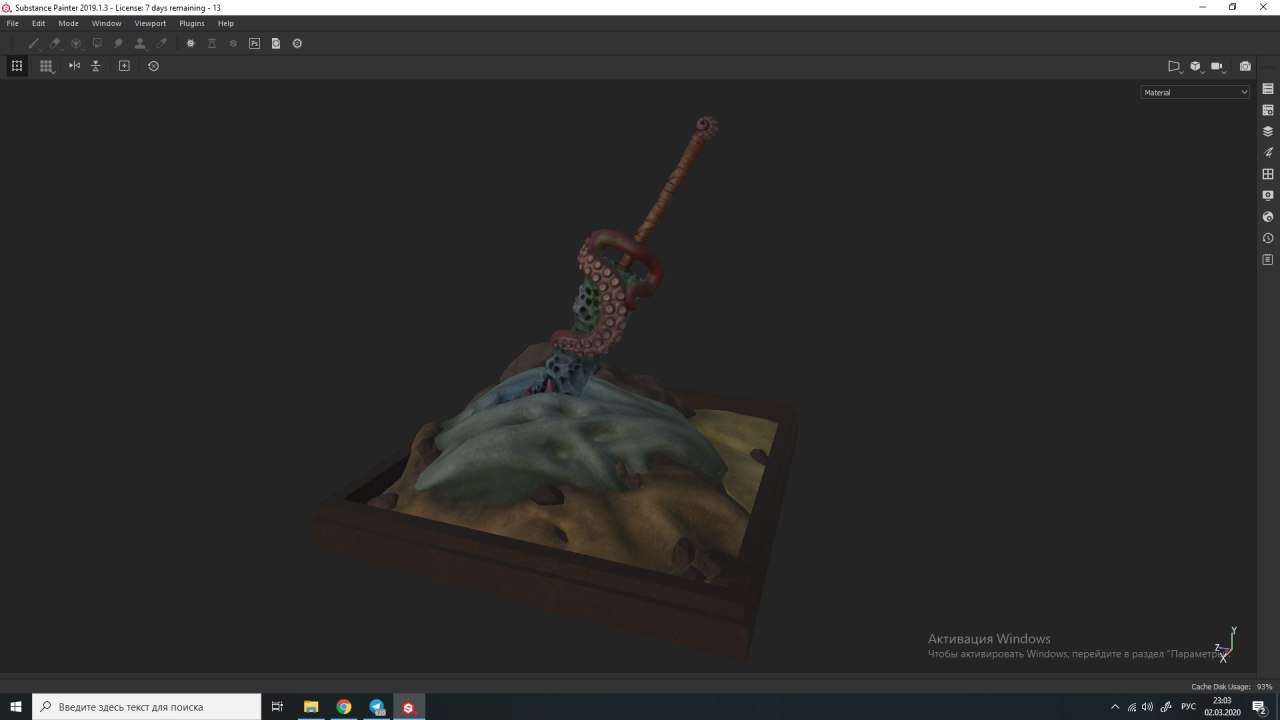Viewport: 1280px width, 720px height.
Task: Open the History panel
Action: coord(1268,238)
